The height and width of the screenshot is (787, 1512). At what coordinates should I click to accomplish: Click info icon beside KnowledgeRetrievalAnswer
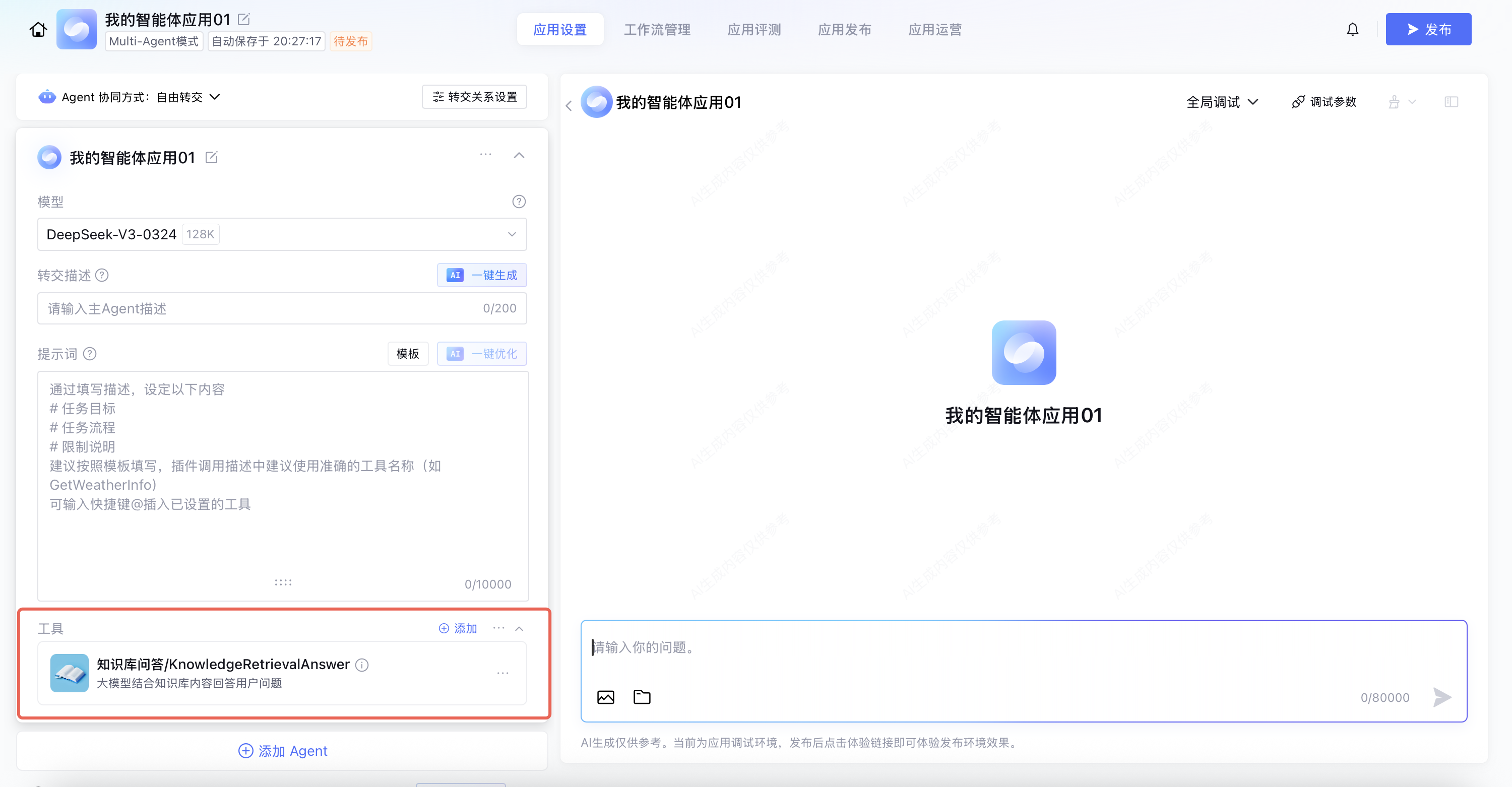tap(362, 665)
